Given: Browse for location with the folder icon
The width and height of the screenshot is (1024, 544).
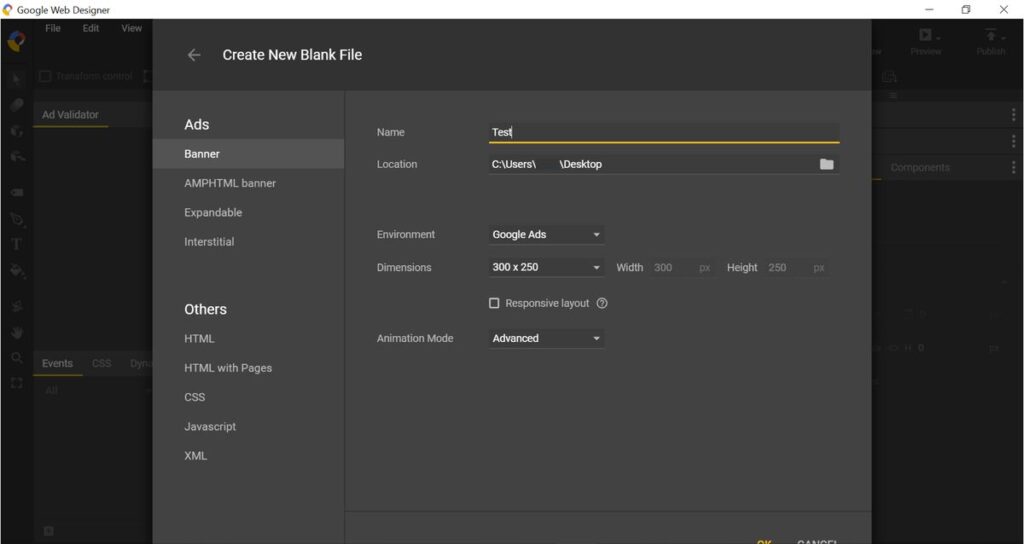Looking at the screenshot, I should 827,164.
